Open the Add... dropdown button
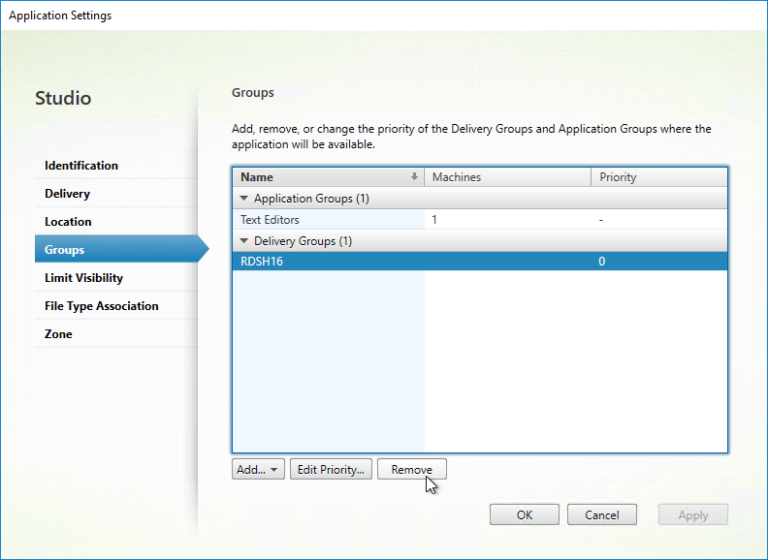This screenshot has height=560, width=768. 259,469
